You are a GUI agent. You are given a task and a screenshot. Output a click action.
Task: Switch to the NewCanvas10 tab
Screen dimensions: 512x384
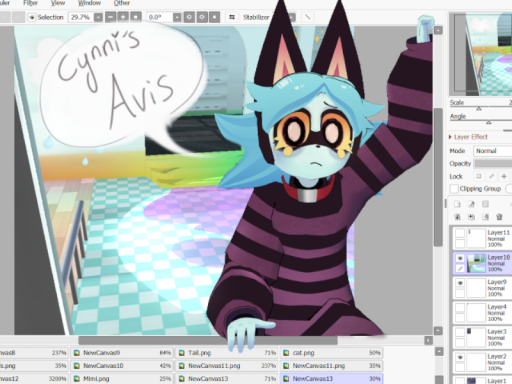point(121,366)
